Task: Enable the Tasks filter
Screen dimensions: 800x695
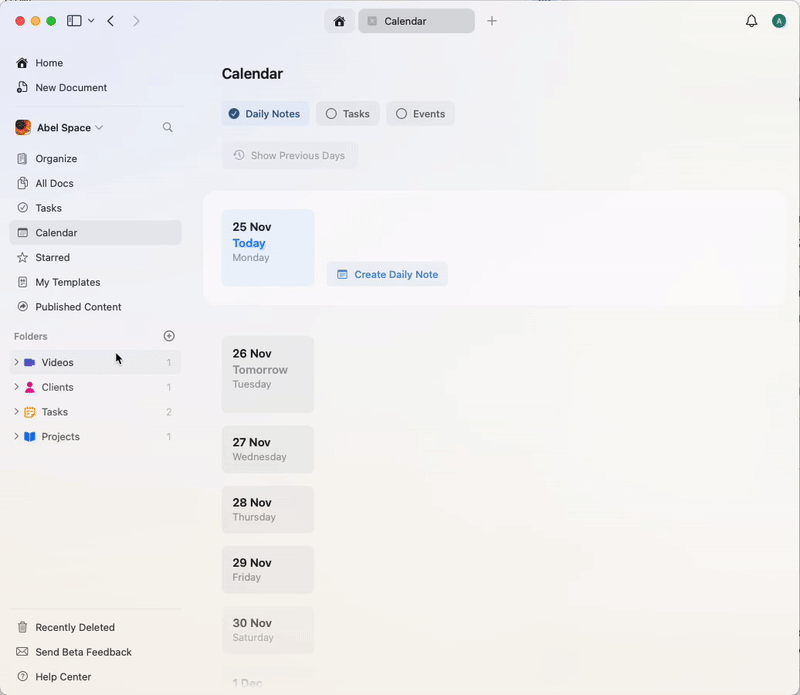Action: pyautogui.click(x=347, y=113)
